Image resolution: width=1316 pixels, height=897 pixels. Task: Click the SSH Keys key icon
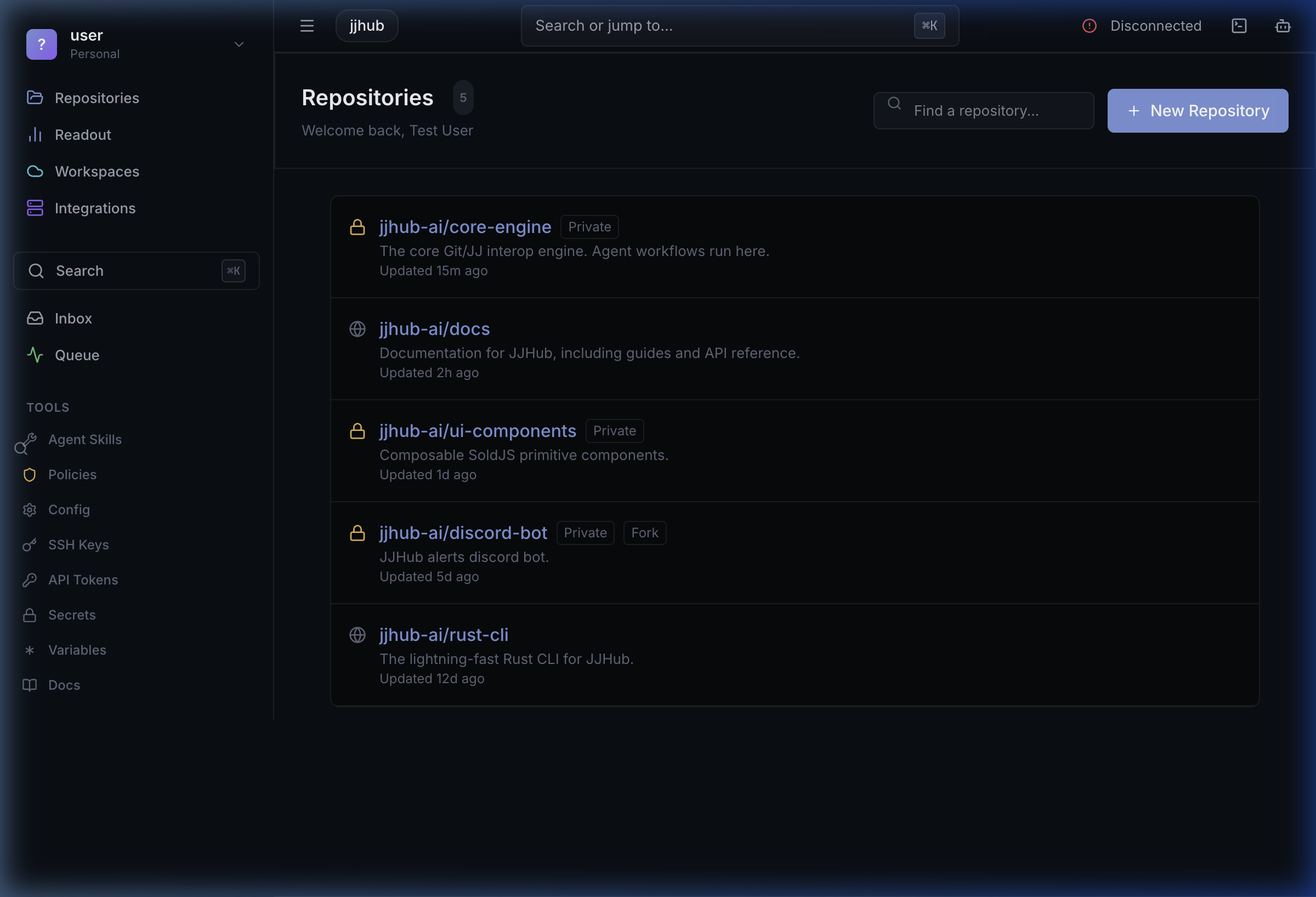tap(30, 545)
